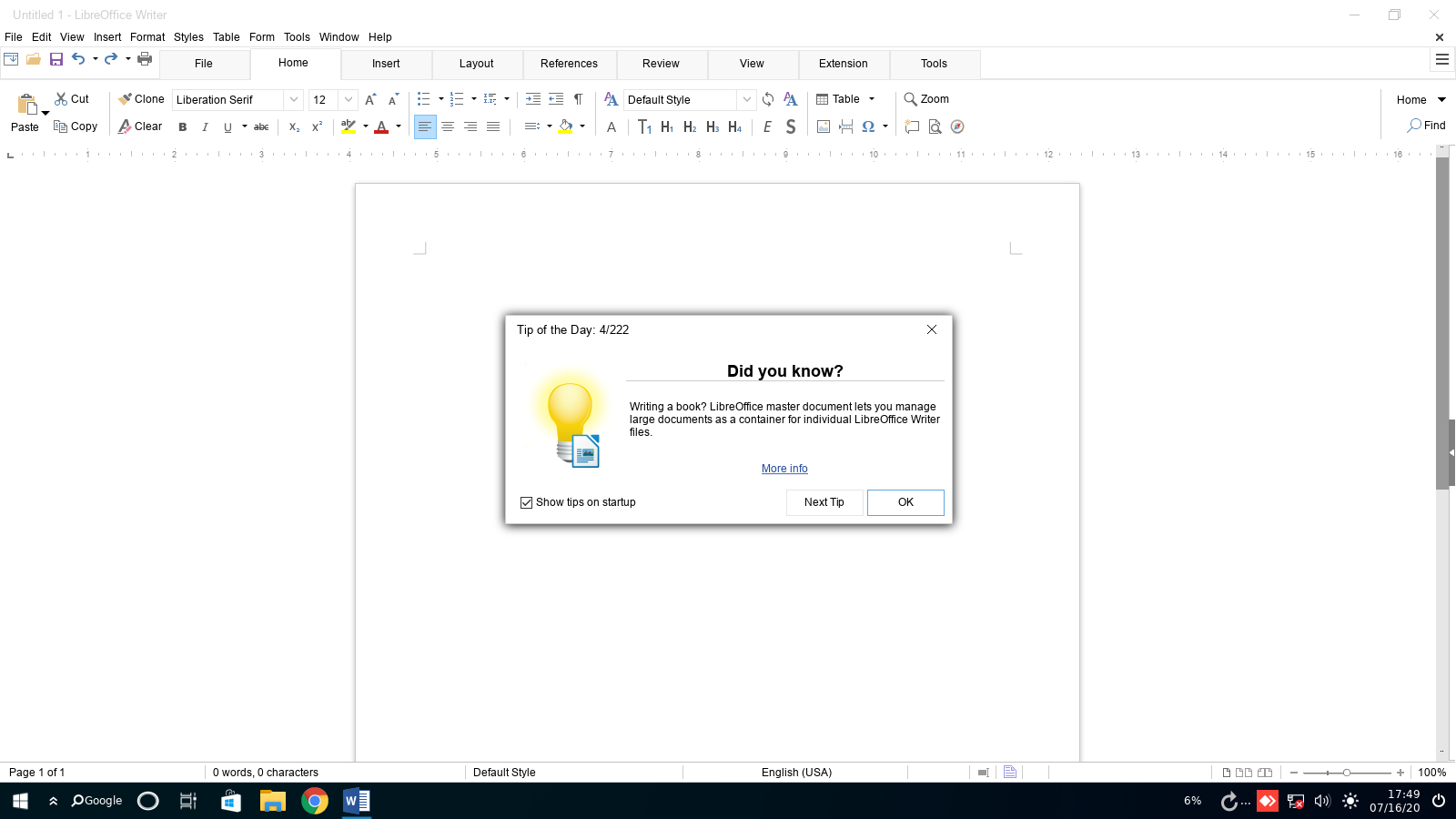Center align the paragraph

(x=448, y=127)
